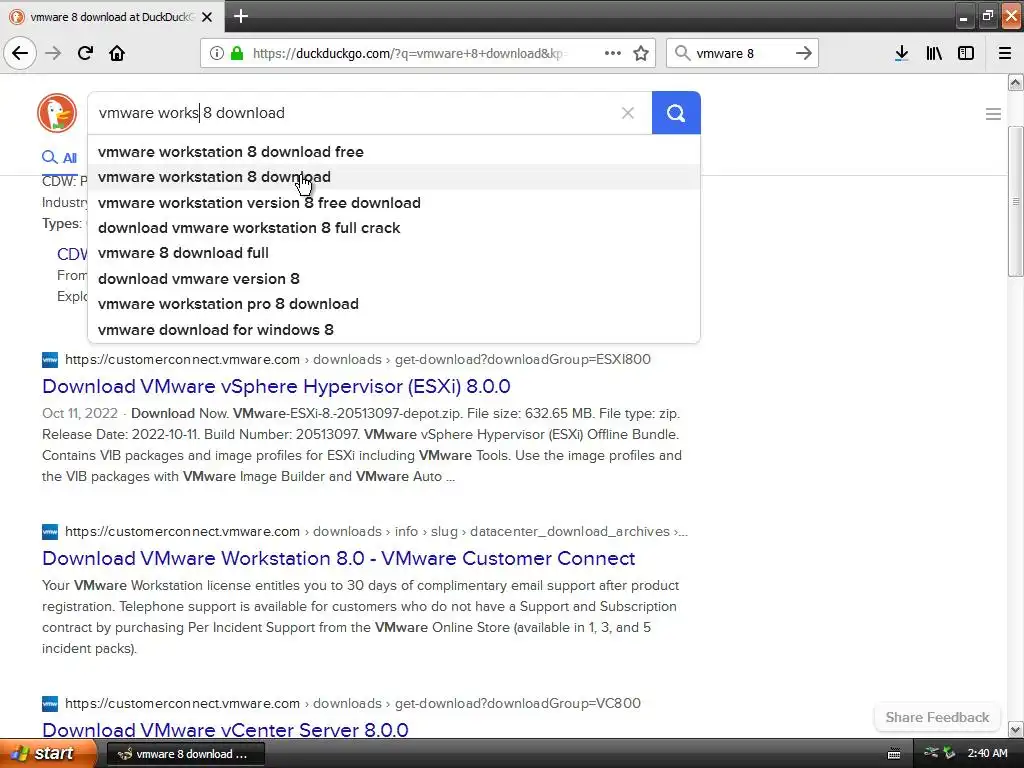Reload the current page
Image resolution: width=1024 pixels, height=768 pixels.
(x=85, y=54)
